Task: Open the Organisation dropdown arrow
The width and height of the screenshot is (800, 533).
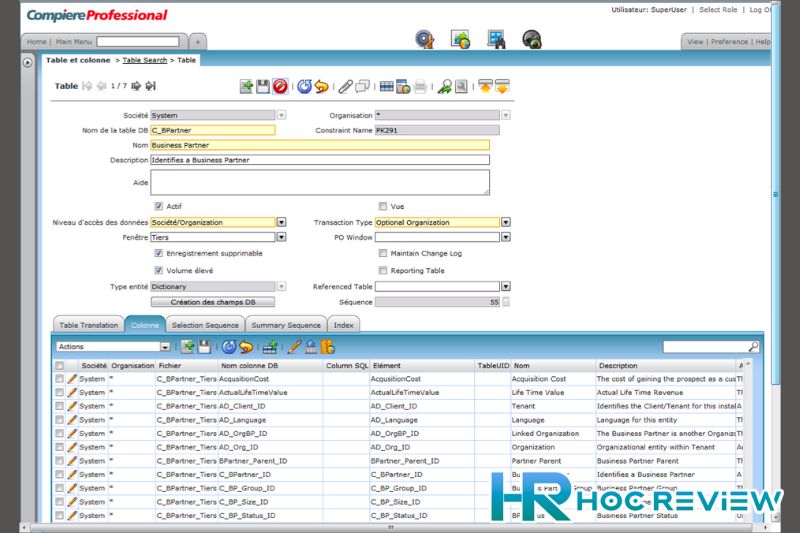Action: point(506,115)
